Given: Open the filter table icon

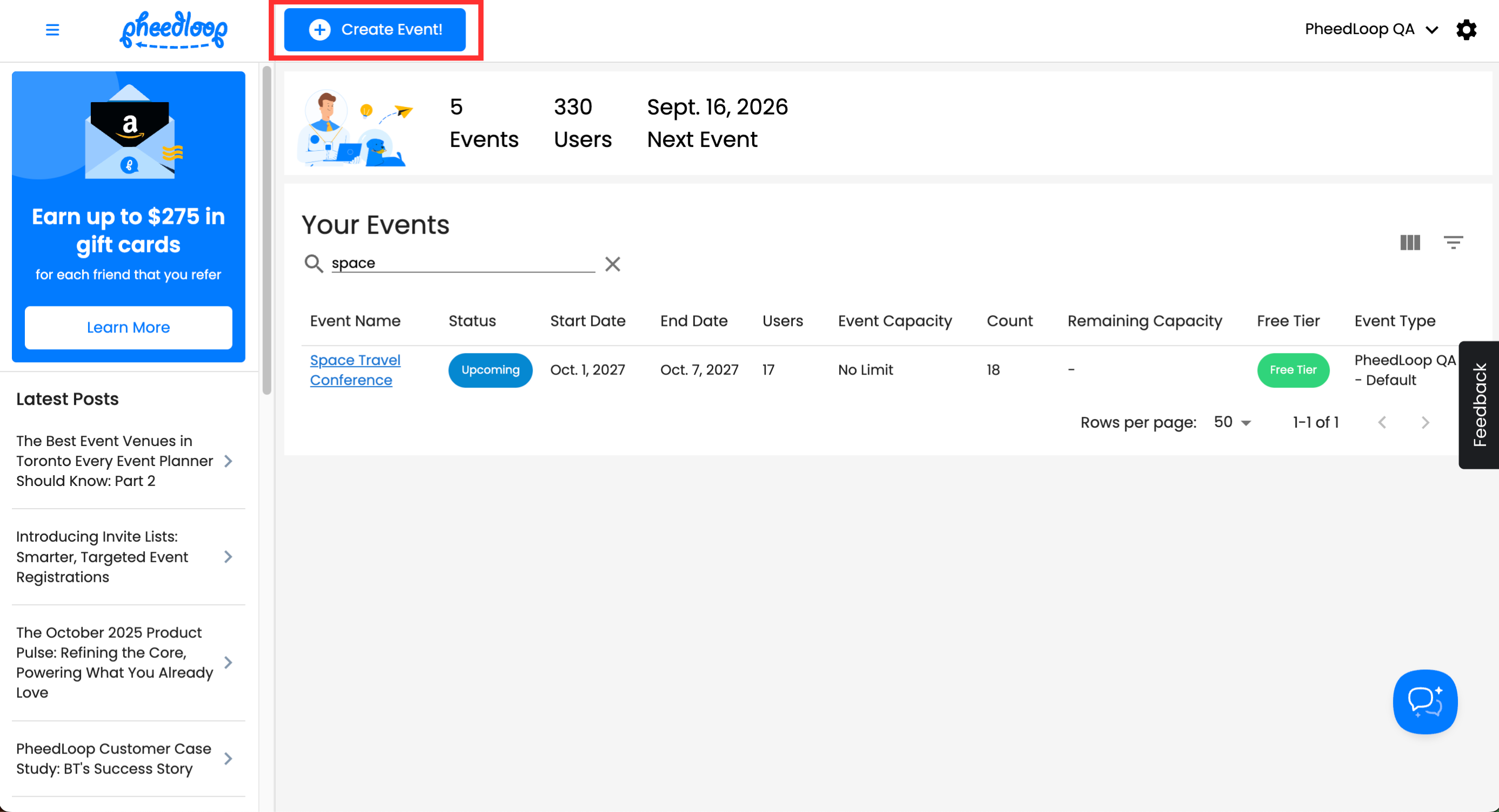Looking at the screenshot, I should (x=1452, y=243).
